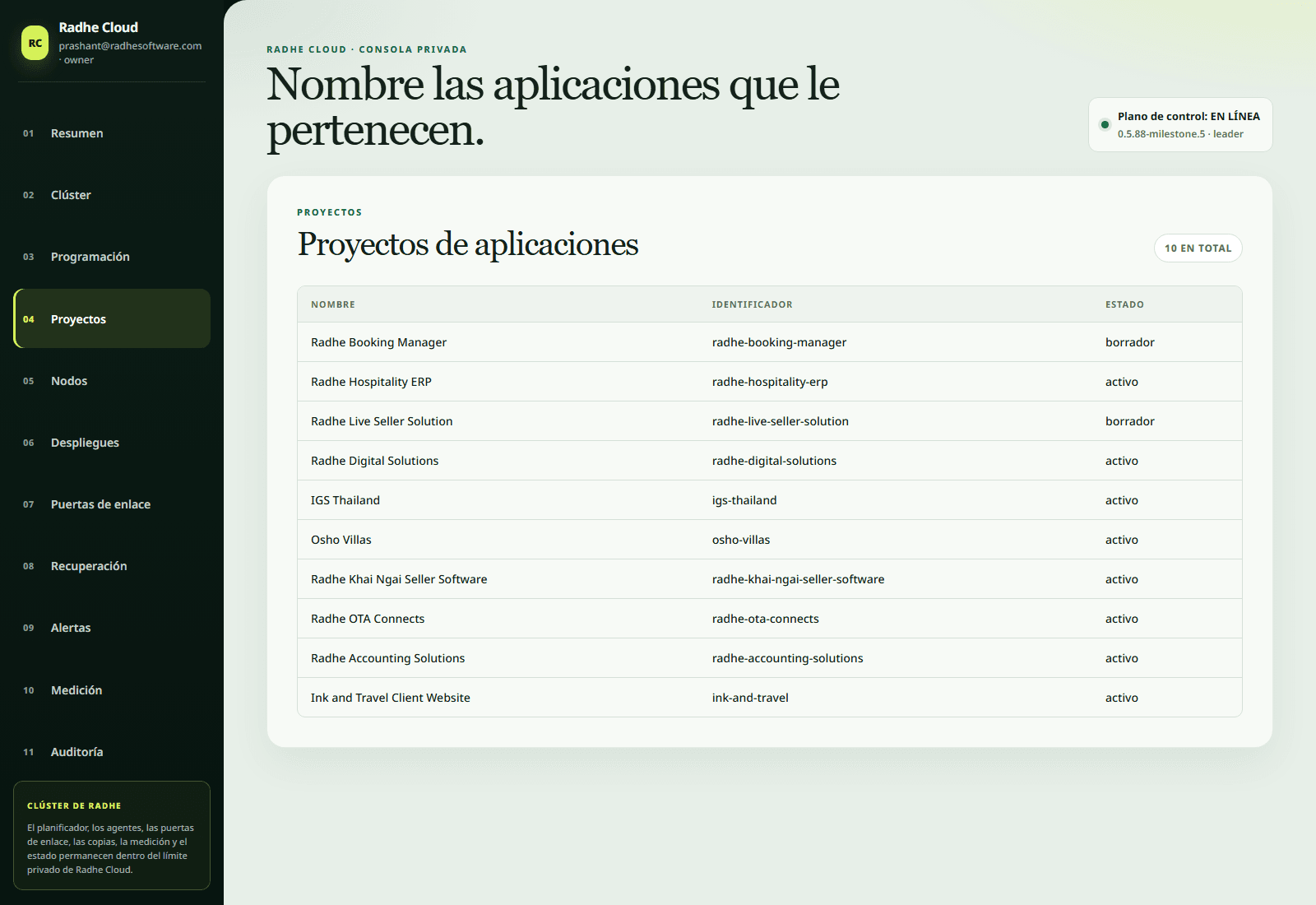Open Medición in the sidebar

pos(112,690)
